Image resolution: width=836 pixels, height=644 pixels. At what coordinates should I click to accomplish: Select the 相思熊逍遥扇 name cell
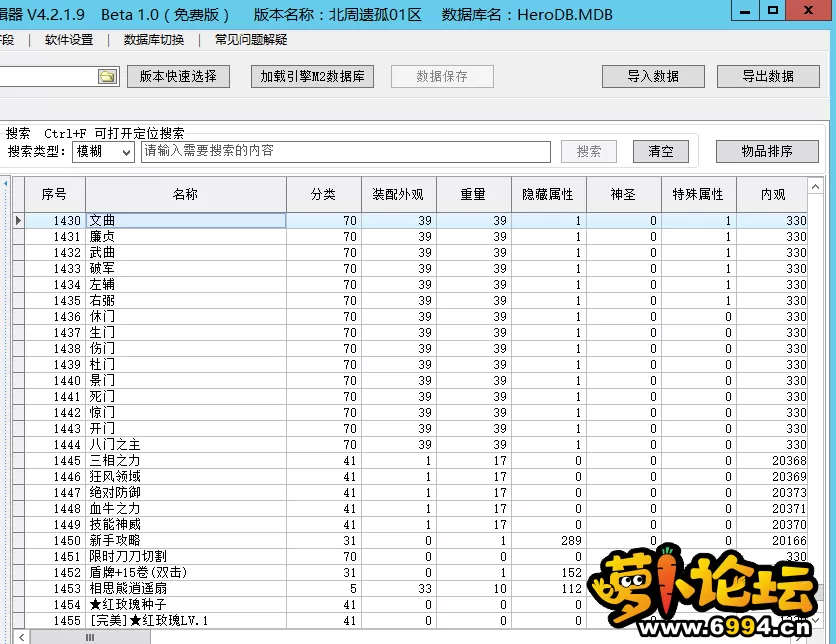(186, 588)
